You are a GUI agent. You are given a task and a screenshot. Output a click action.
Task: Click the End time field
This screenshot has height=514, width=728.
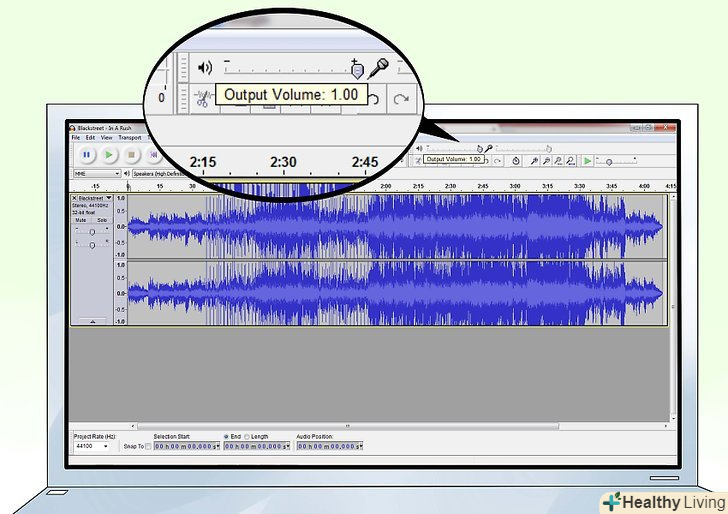(255, 446)
